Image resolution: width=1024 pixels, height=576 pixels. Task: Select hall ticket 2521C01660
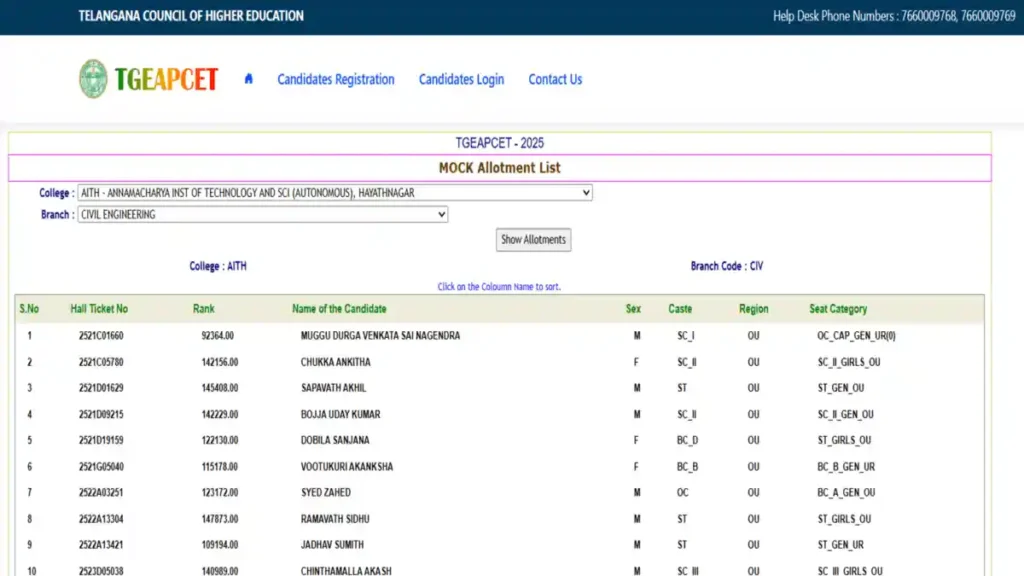click(101, 336)
